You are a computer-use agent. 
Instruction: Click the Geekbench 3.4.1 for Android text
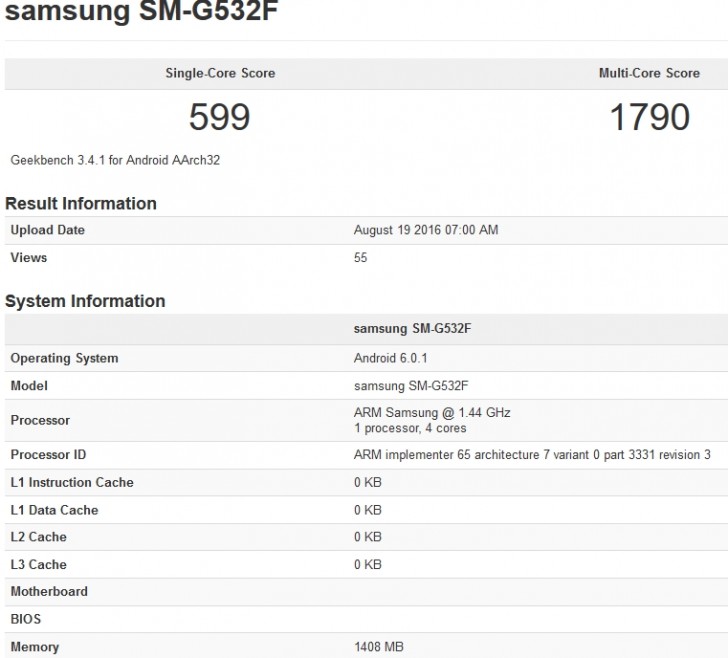tap(115, 160)
